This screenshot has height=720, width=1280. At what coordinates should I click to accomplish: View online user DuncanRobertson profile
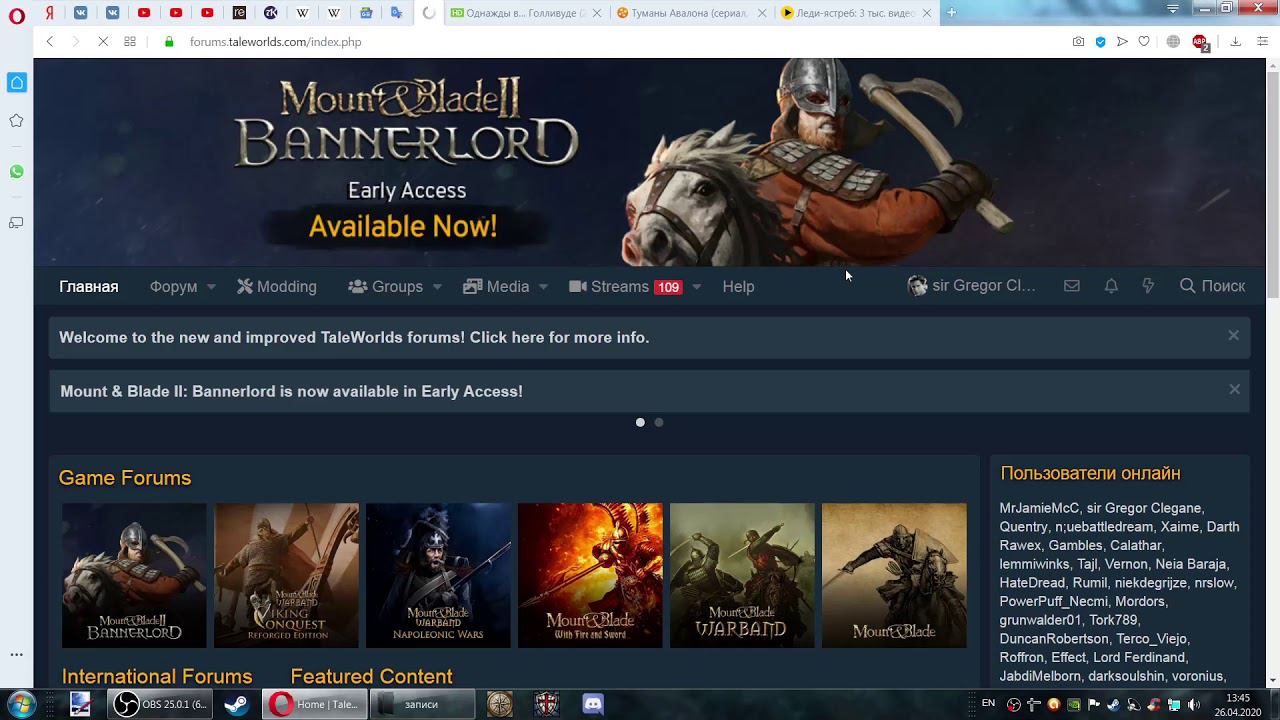1054,639
